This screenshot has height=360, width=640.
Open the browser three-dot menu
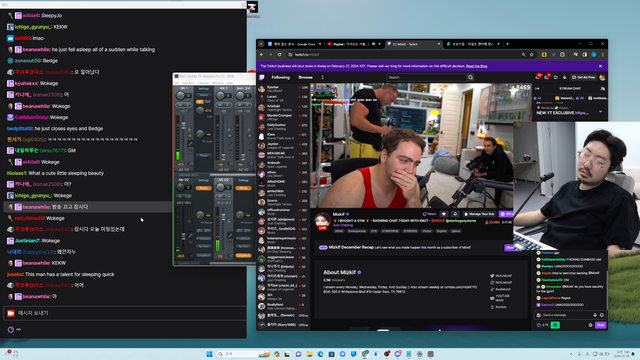[603, 54]
